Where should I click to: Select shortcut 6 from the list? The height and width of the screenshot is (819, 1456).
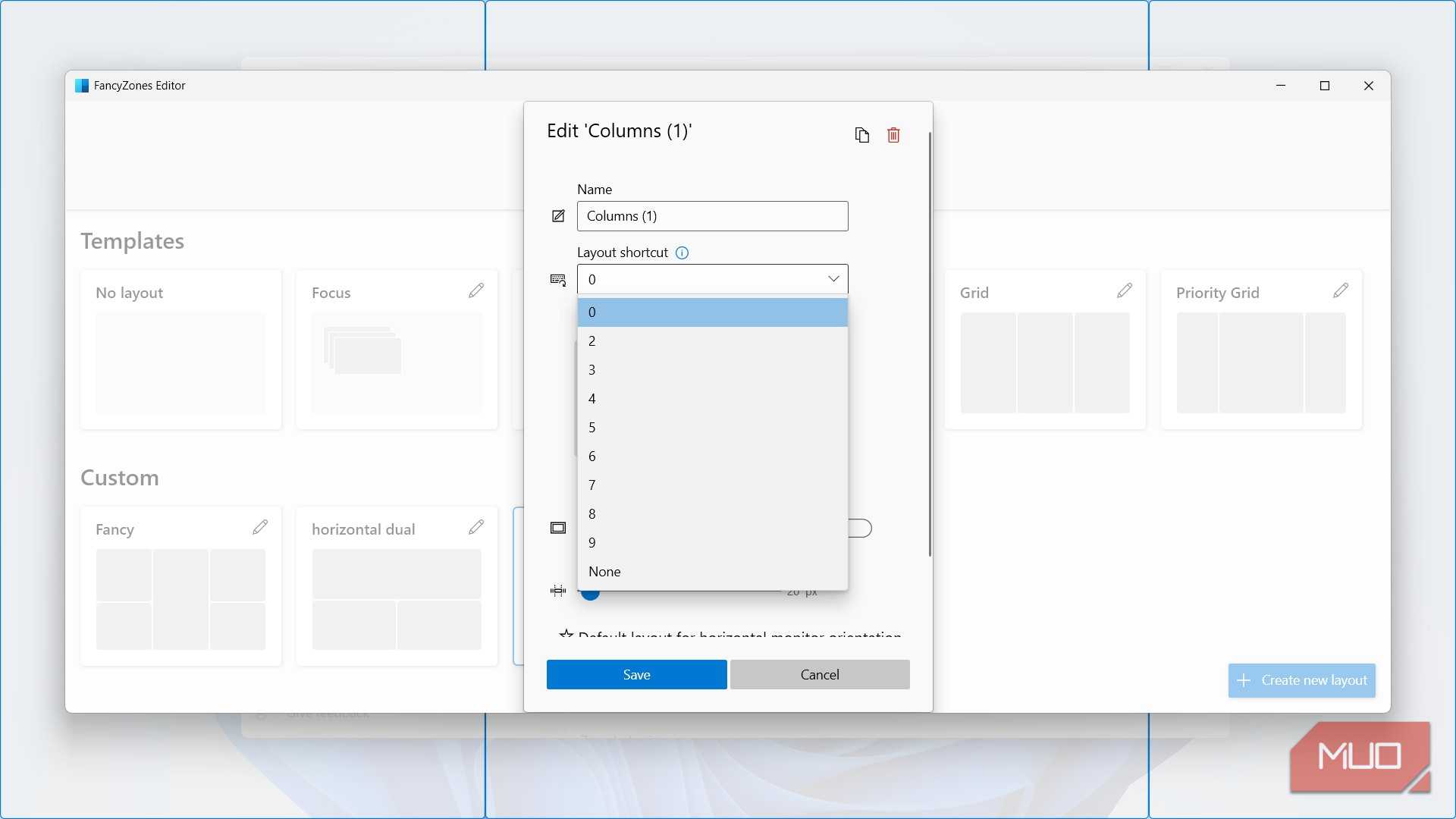pyautogui.click(x=713, y=457)
